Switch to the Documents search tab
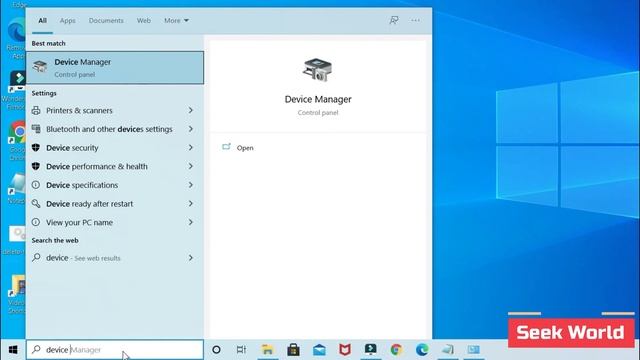 coord(106,20)
